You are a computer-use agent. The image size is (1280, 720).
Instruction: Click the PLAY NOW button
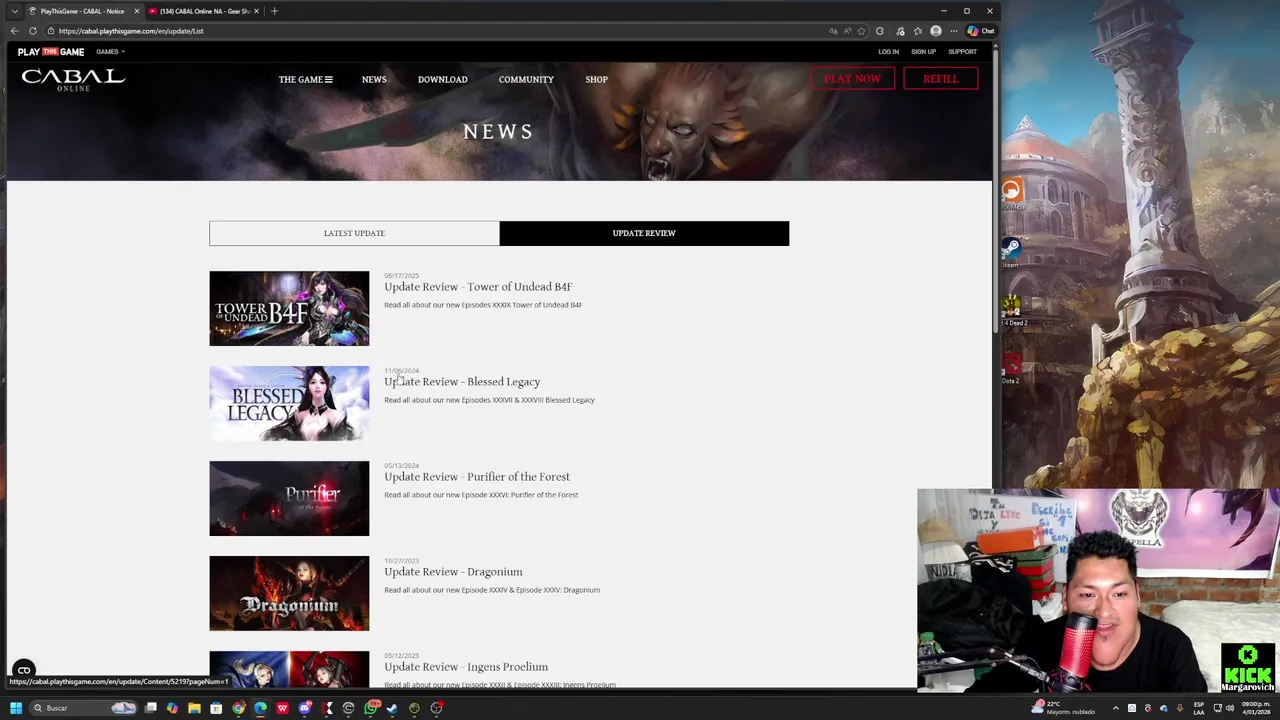(x=852, y=79)
